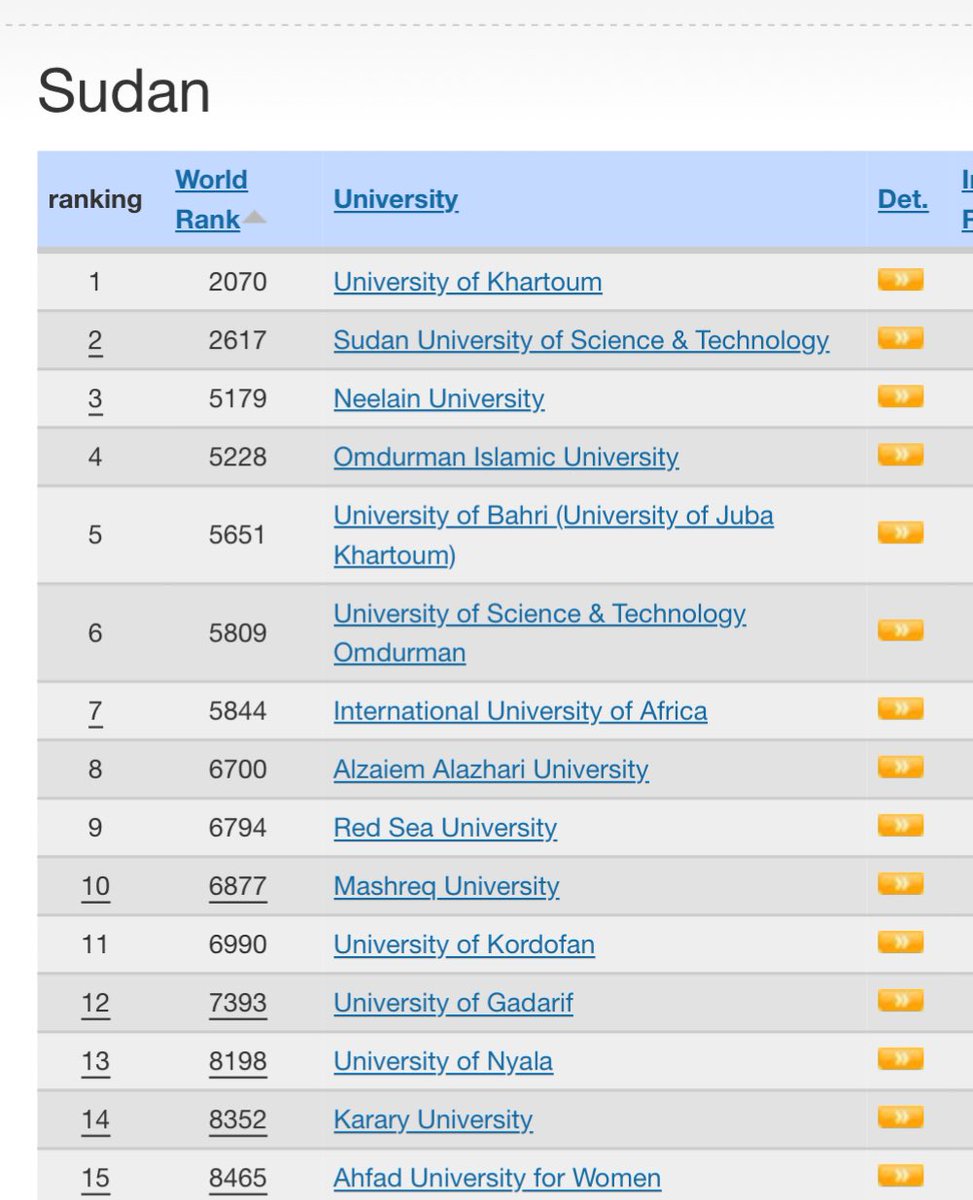Open Mashreq University link

click(x=446, y=886)
